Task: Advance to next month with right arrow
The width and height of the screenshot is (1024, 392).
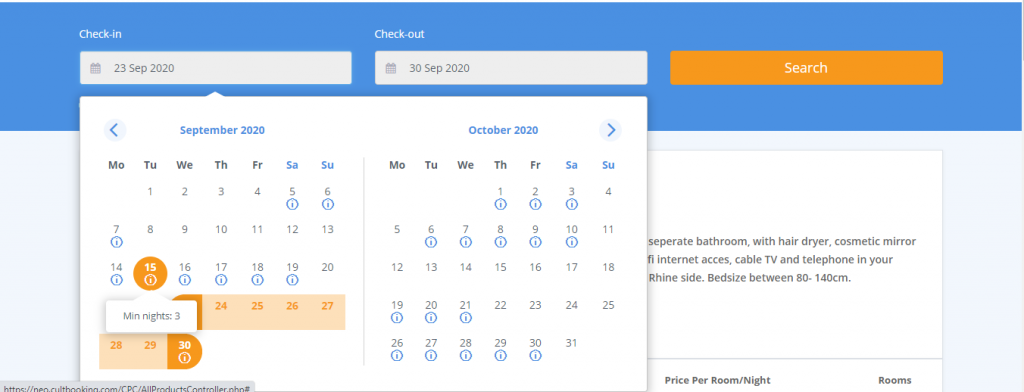Action: [x=611, y=130]
